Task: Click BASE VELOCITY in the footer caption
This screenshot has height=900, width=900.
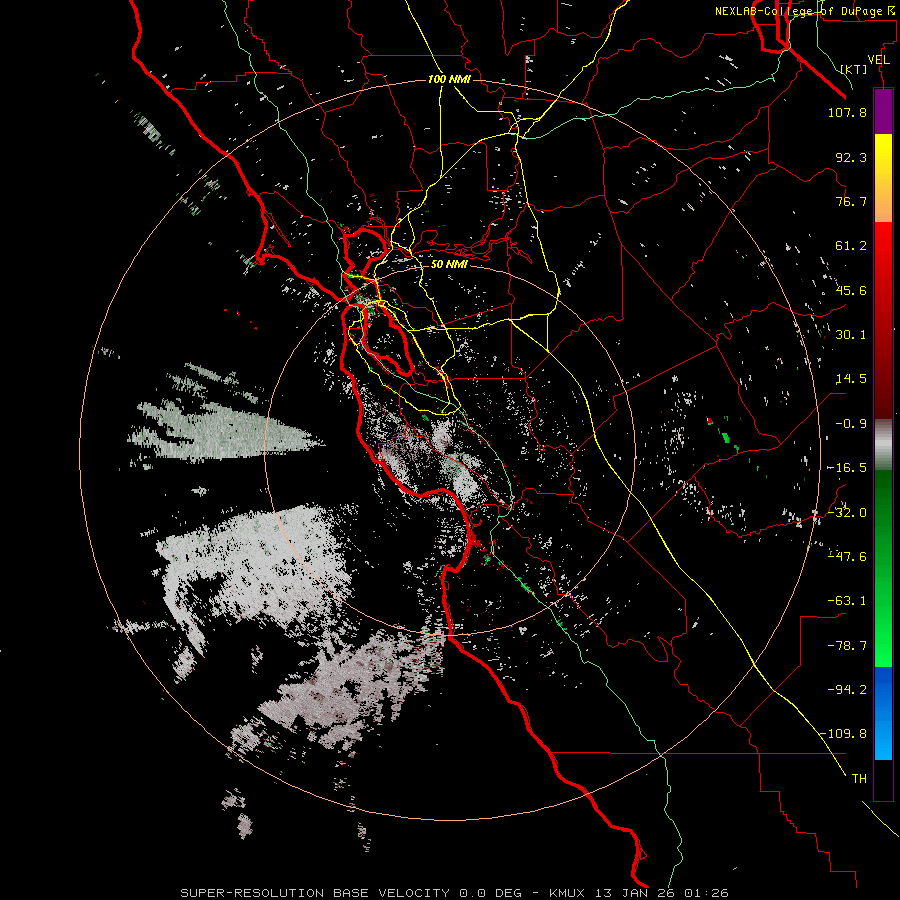Action: click(391, 893)
